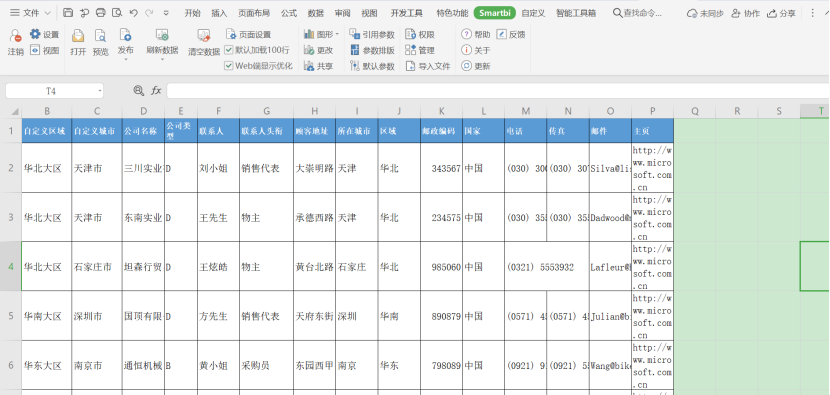Switch to 开发工具 tab

(407, 13)
